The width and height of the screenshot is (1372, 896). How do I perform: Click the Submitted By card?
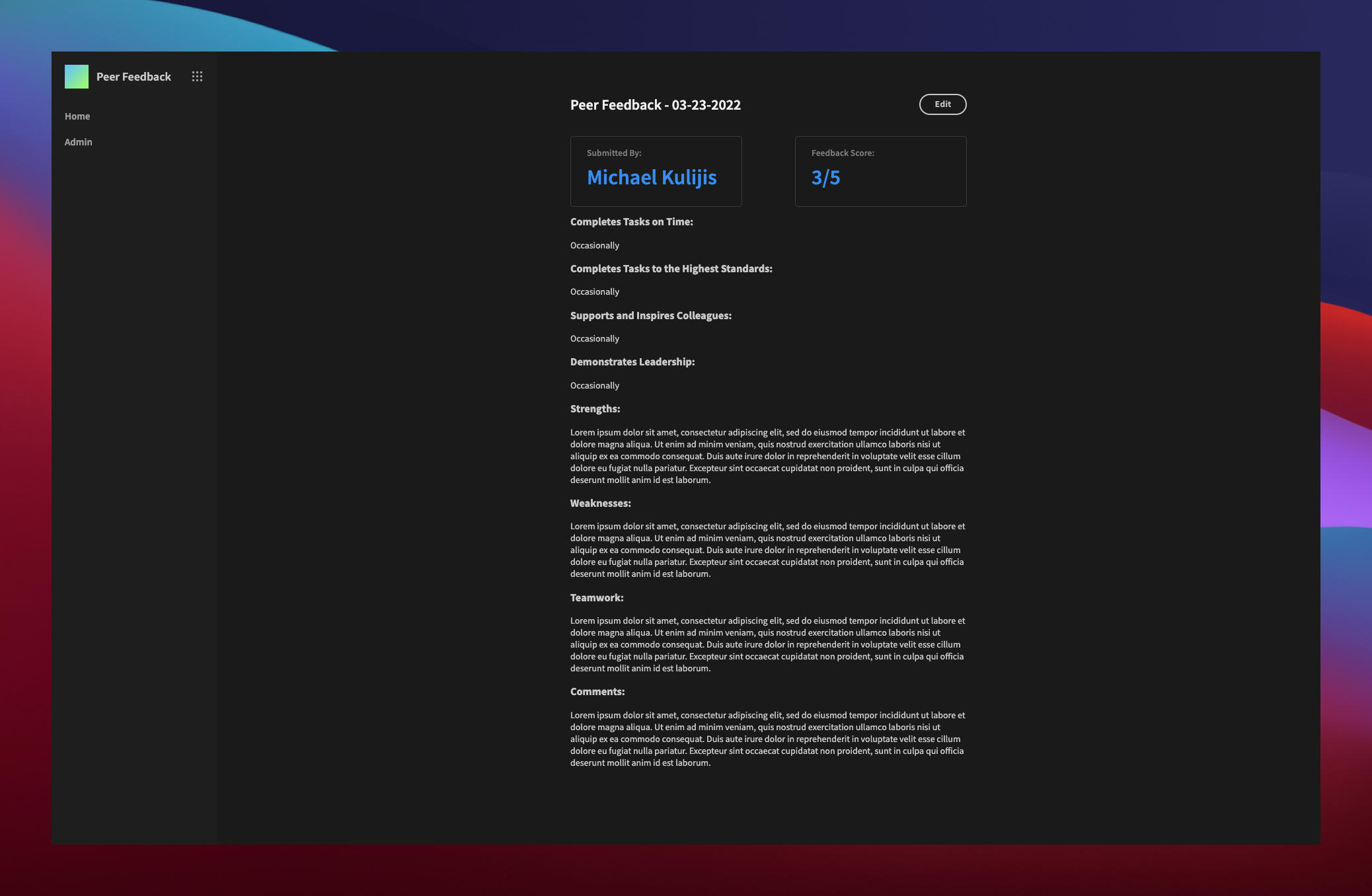tap(656, 171)
